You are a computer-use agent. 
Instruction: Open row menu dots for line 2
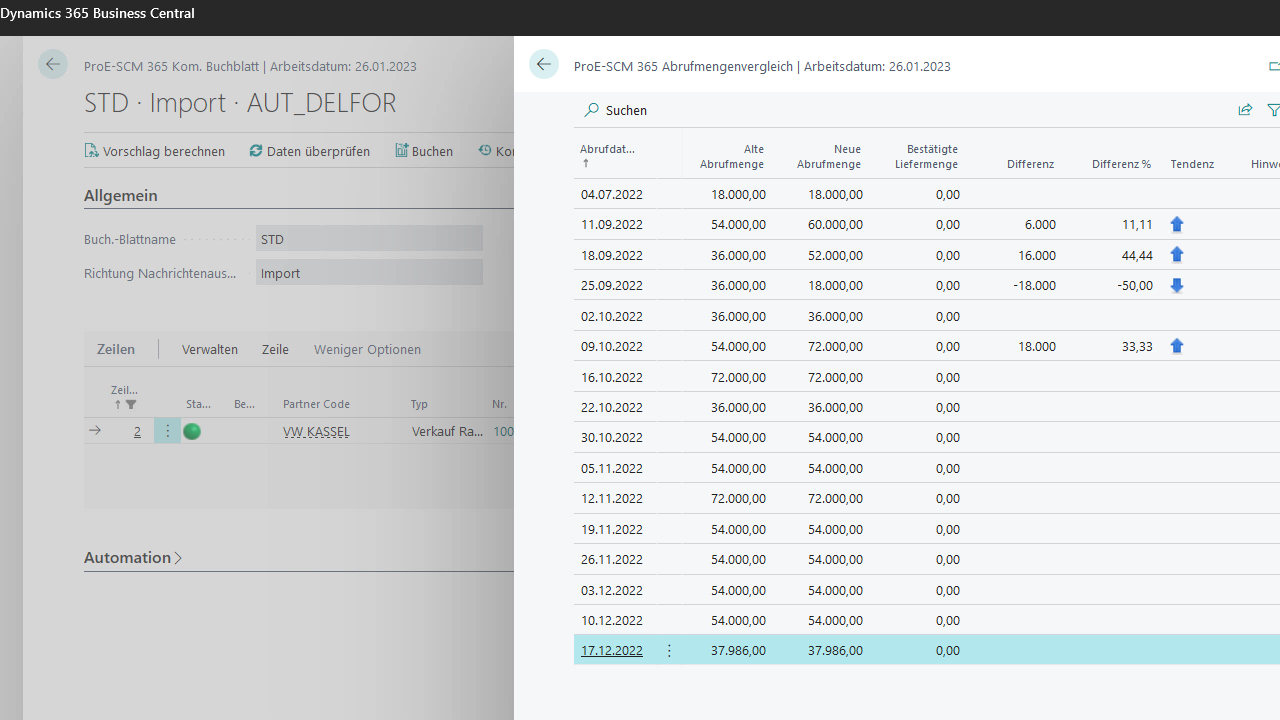(167, 431)
